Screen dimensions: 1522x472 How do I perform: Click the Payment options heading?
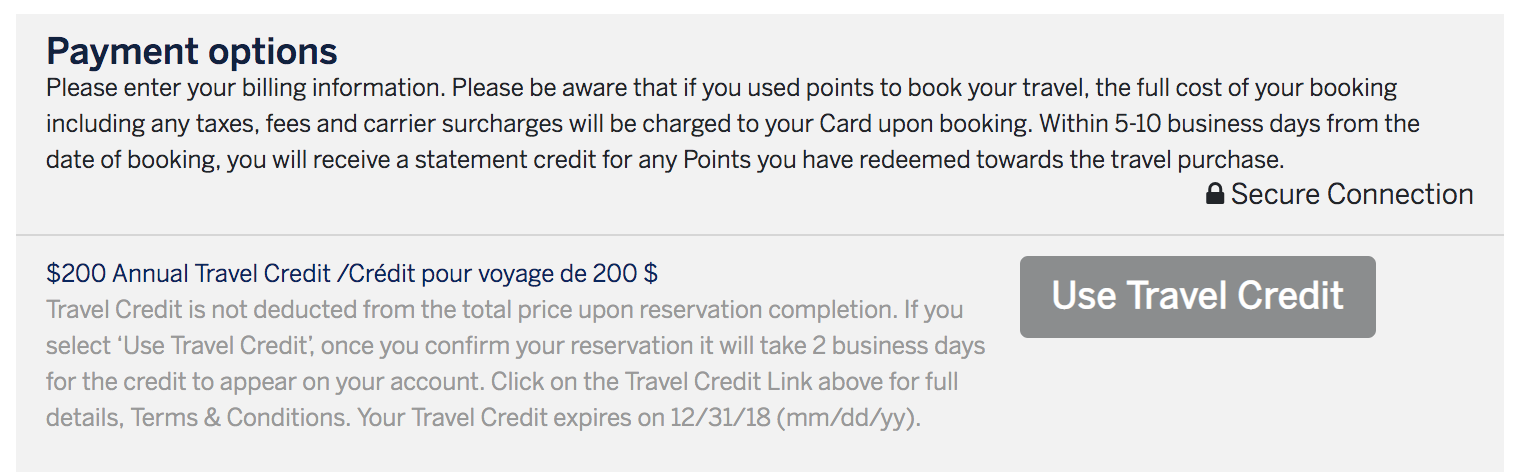click(192, 50)
